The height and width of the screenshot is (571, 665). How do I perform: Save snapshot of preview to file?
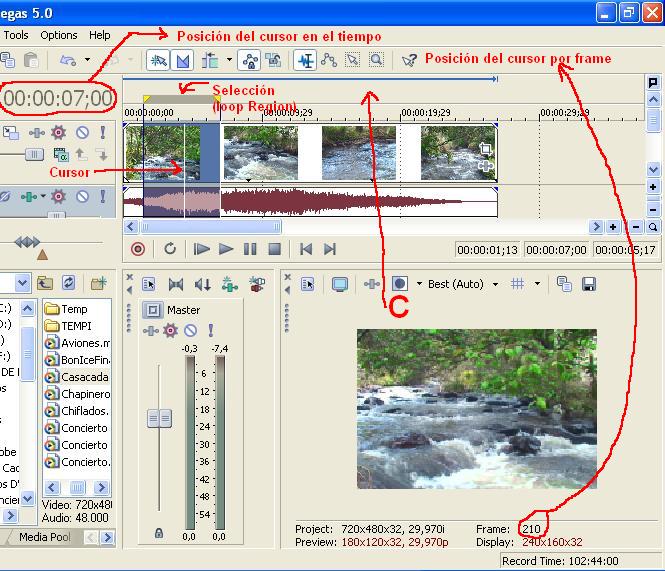[589, 284]
